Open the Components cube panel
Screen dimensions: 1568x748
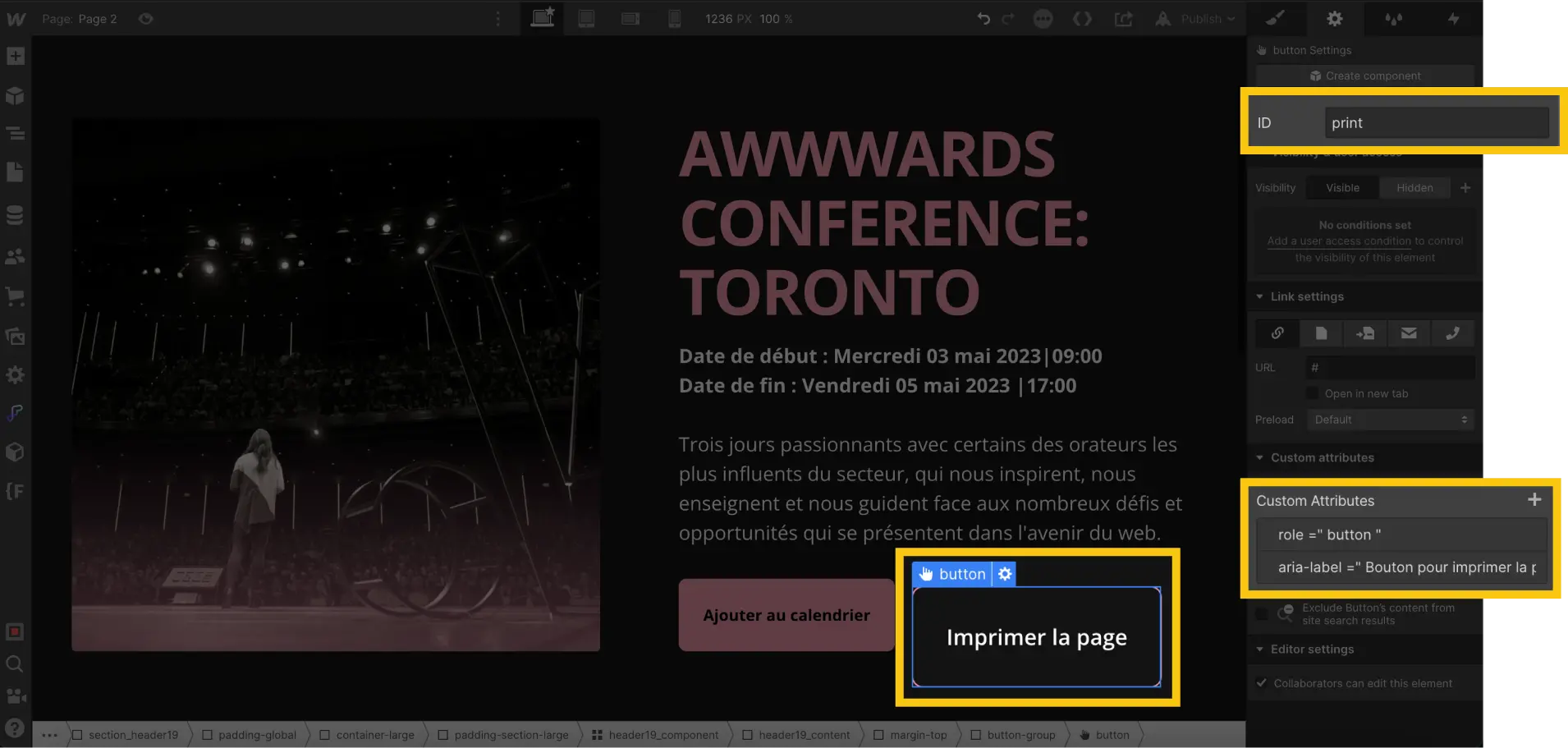tap(16, 96)
